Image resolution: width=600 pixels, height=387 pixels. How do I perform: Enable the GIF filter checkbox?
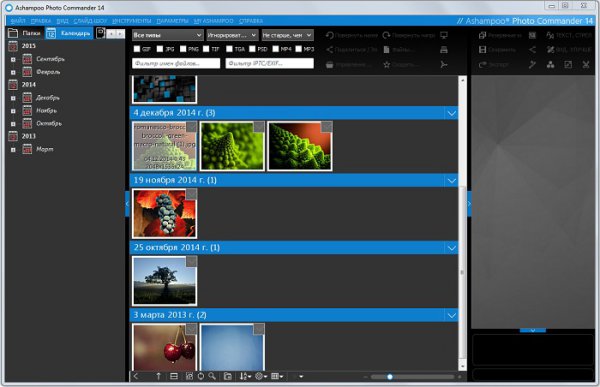point(137,49)
